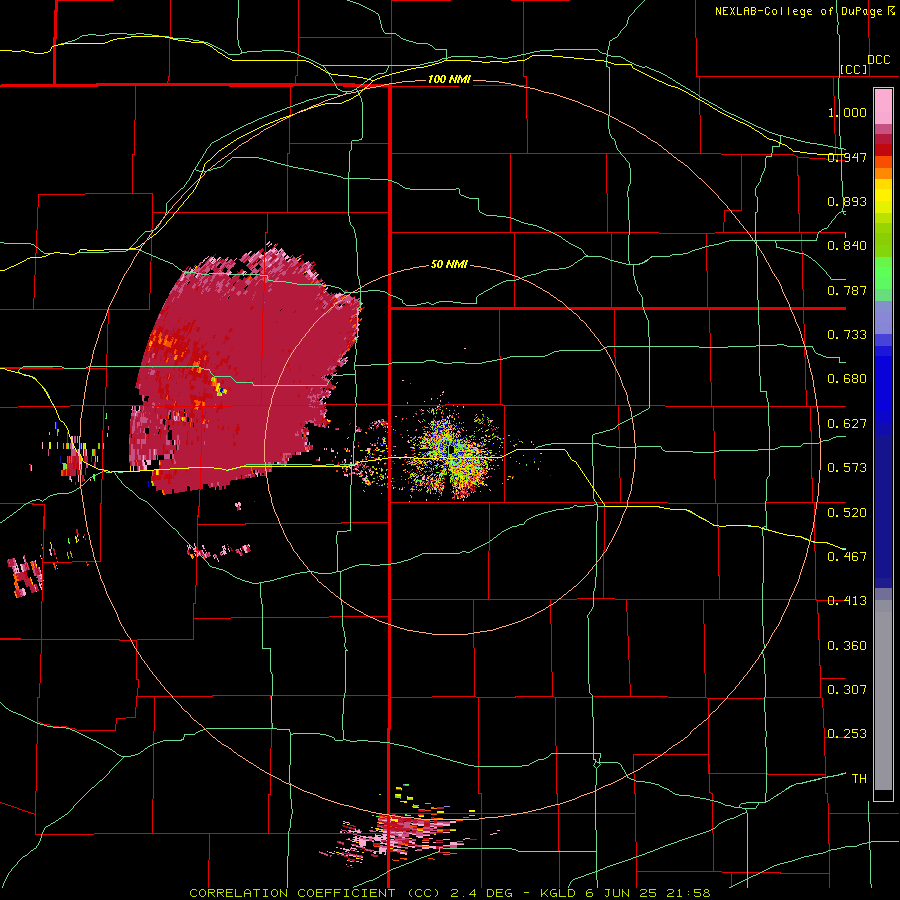The image size is (900, 900).
Task: Click the NEXLAB-College of DuPage credit text
Action: tap(798, 11)
